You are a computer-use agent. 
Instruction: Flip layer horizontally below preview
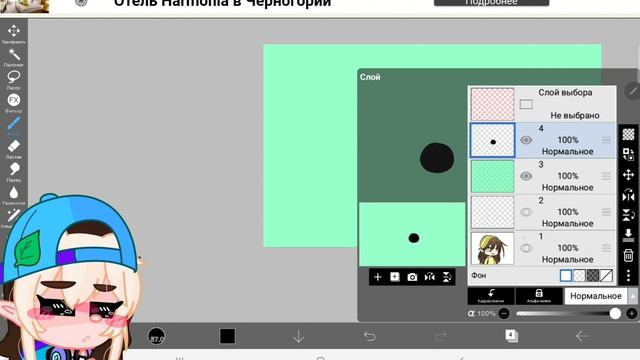[x=429, y=277]
